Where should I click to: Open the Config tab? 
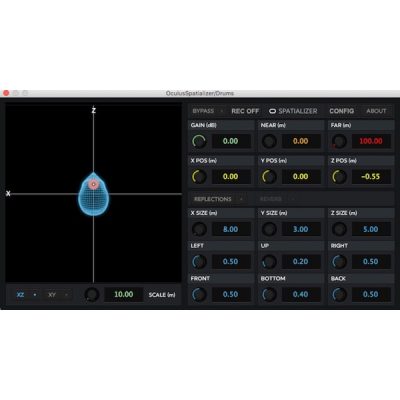342,111
